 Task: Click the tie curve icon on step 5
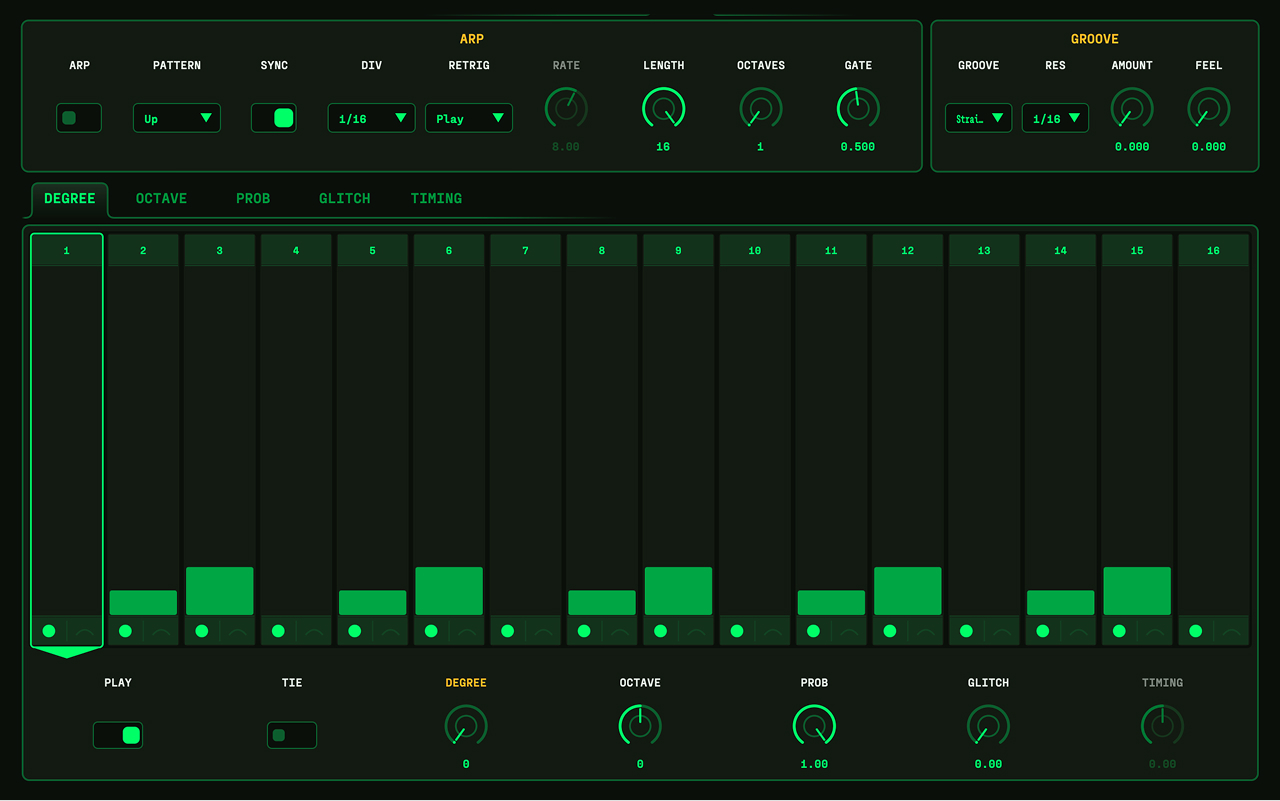391,631
